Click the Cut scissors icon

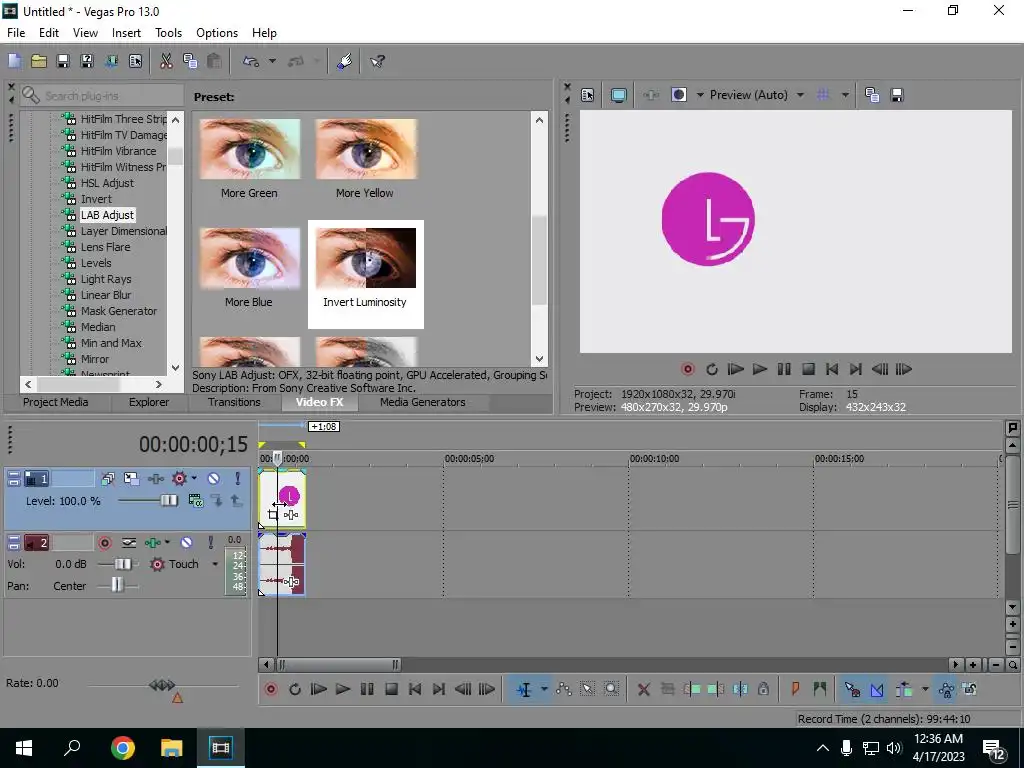(x=166, y=61)
